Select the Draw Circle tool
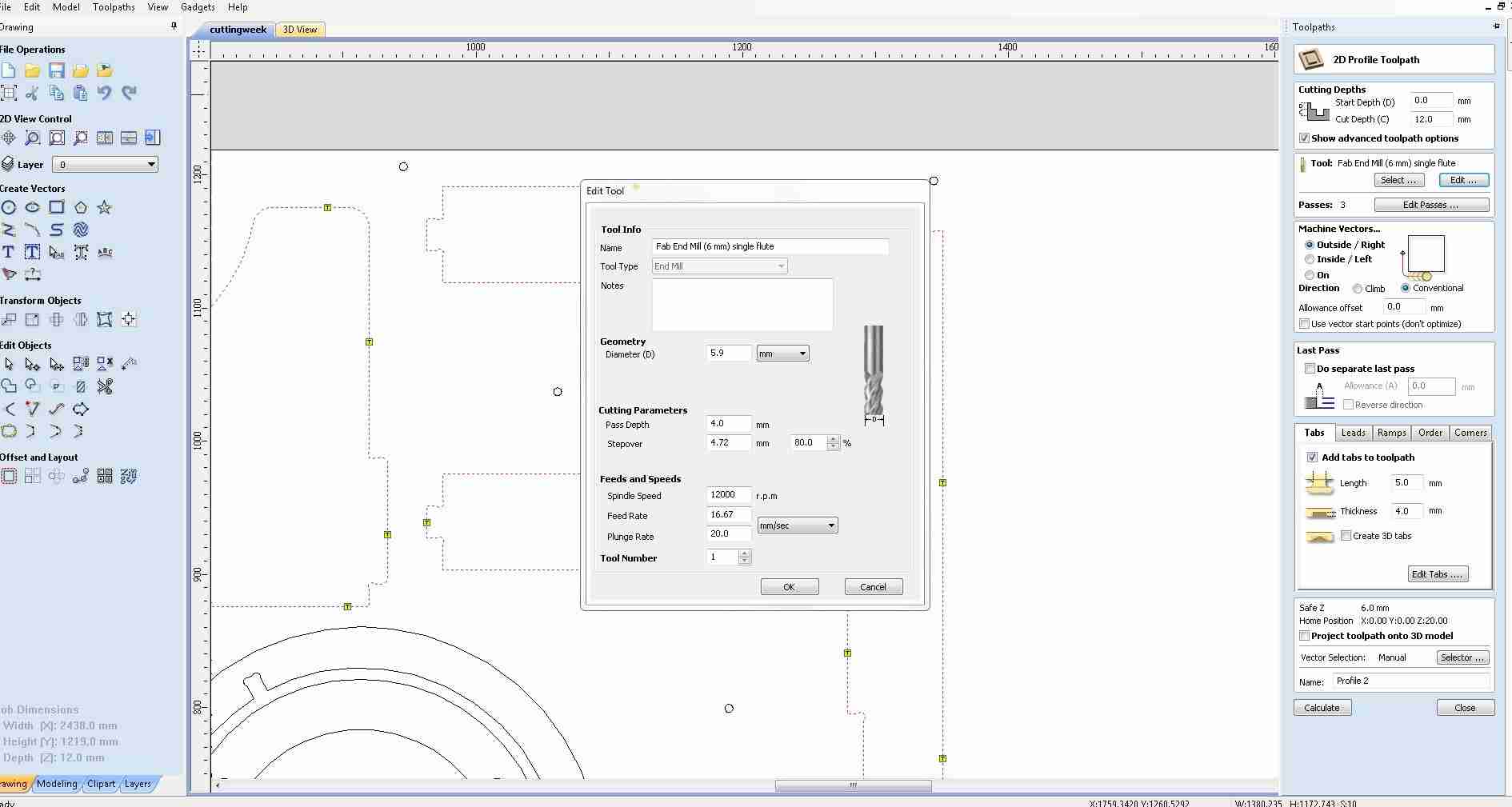1512x807 pixels. (8, 207)
